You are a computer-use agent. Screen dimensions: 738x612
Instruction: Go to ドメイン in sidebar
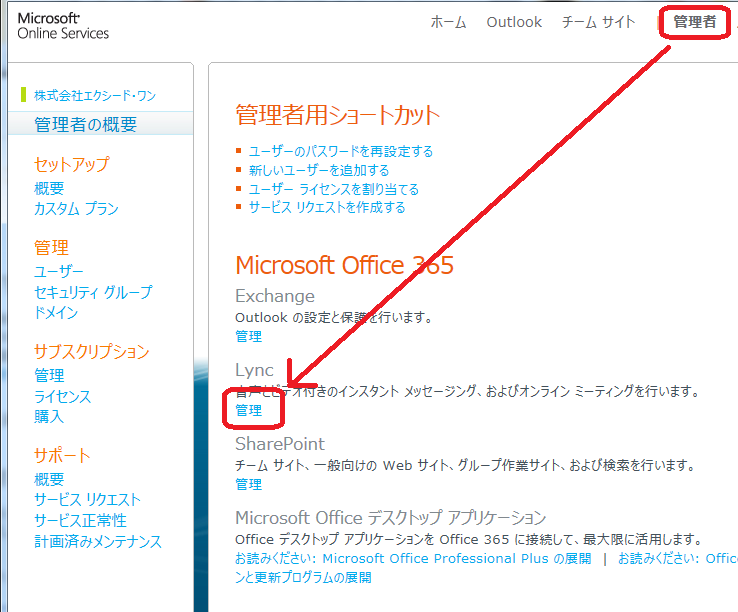56,313
